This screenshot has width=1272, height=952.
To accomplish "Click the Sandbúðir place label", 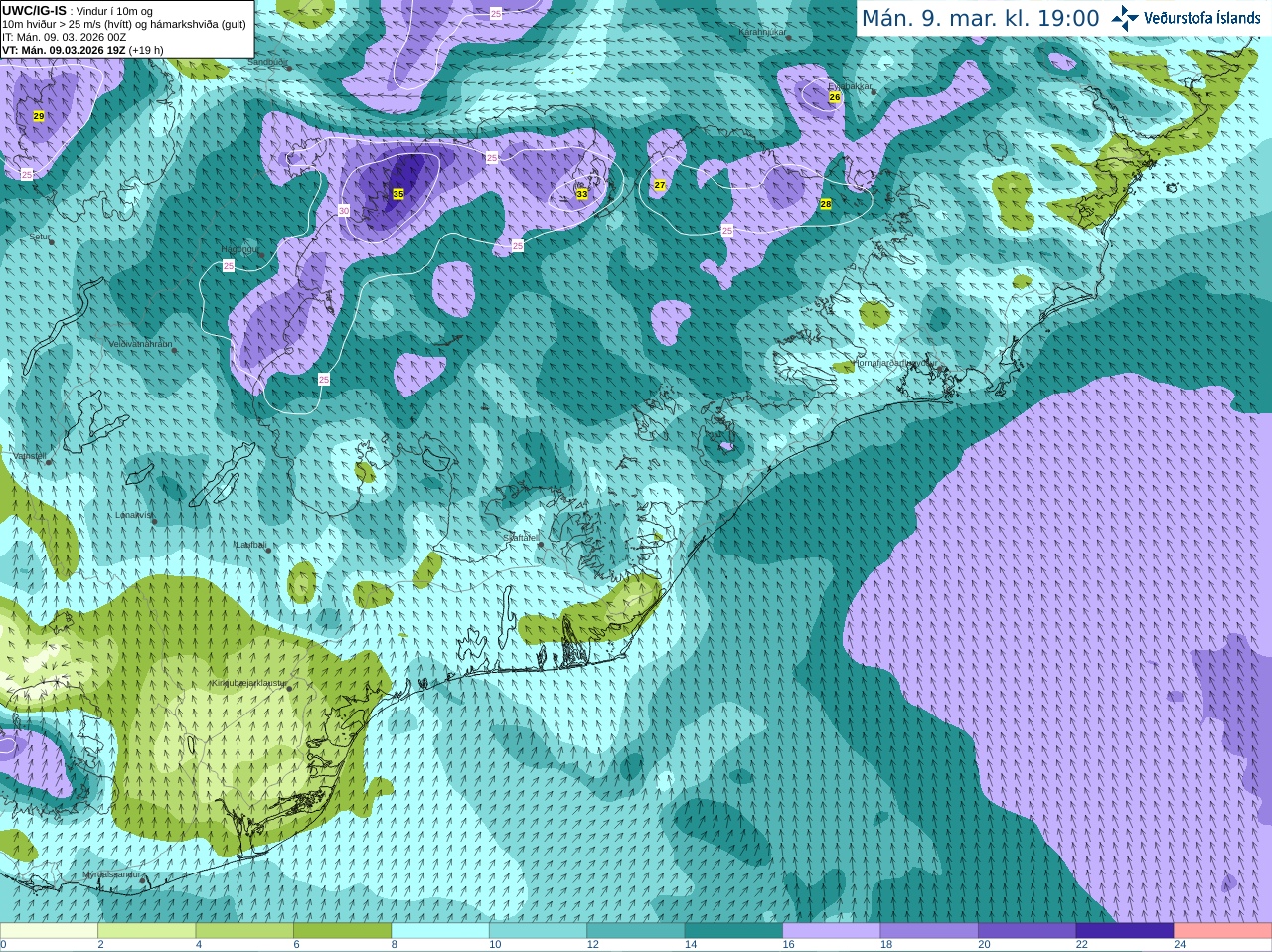I will pos(266,62).
